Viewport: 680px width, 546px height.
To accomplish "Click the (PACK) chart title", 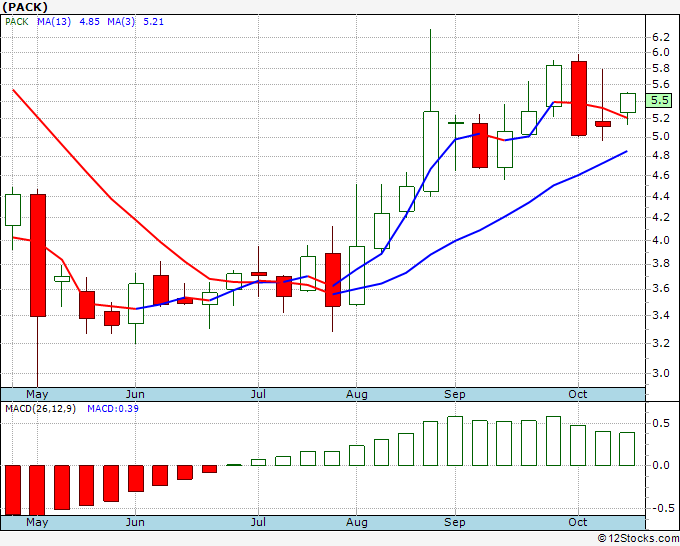I will pyautogui.click(x=25, y=7).
